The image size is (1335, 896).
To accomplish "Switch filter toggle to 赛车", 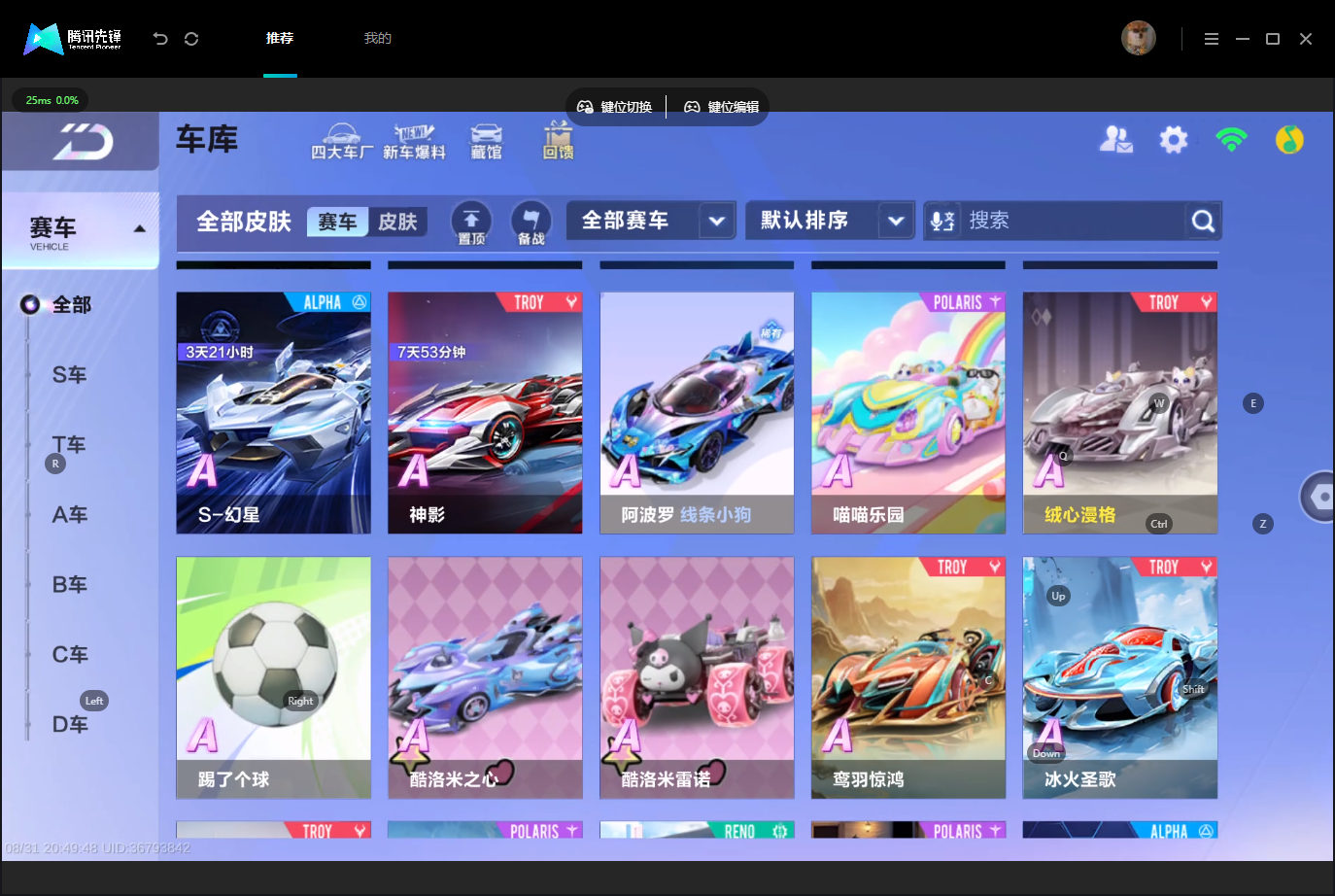I will click(337, 222).
